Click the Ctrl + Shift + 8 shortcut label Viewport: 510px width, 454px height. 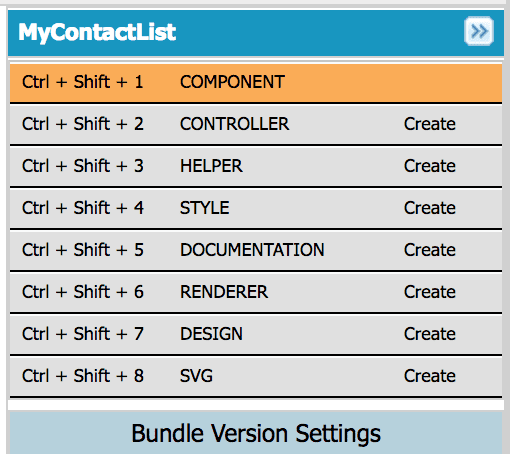[83, 376]
